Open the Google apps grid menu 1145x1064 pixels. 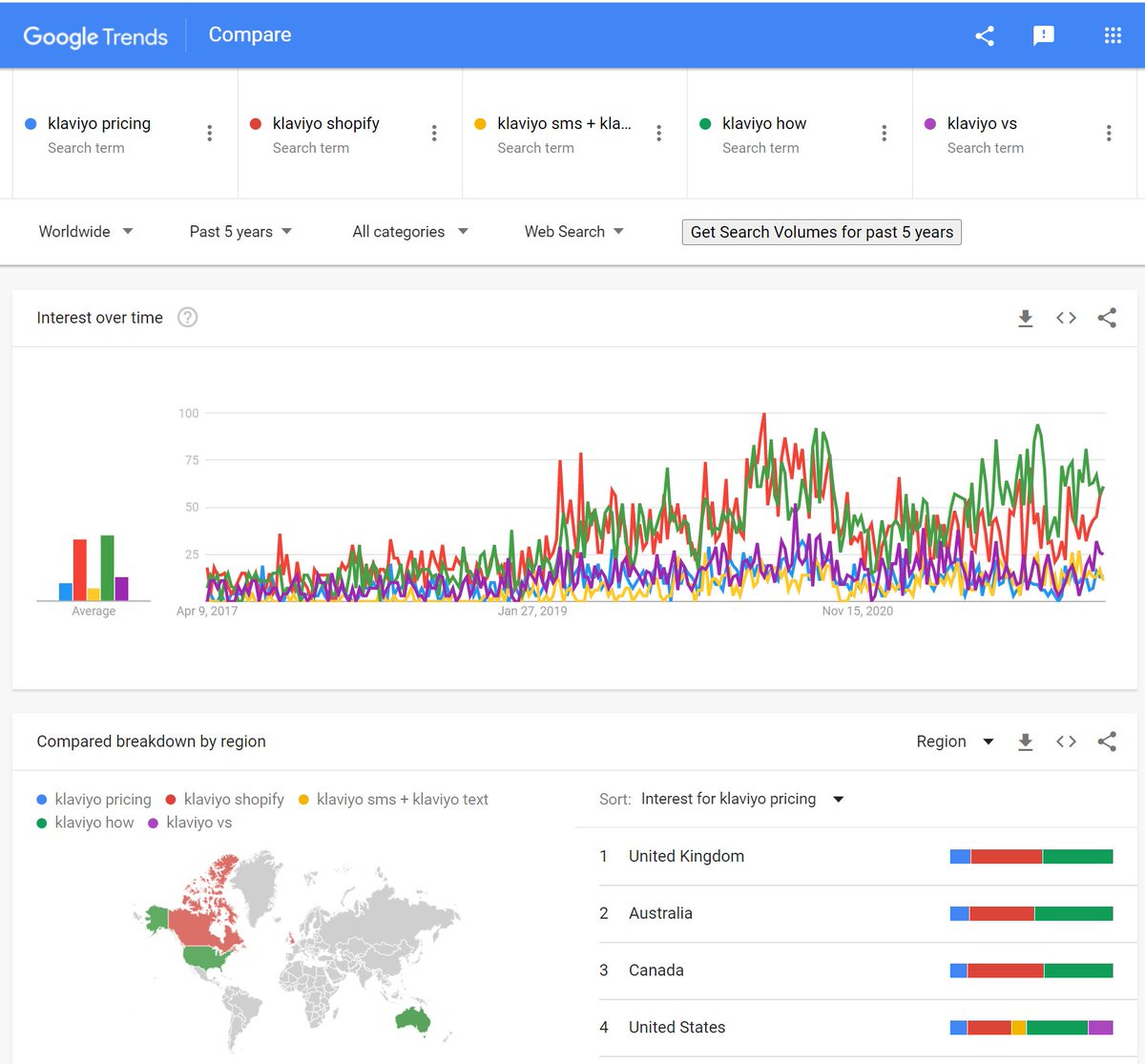(x=1113, y=34)
